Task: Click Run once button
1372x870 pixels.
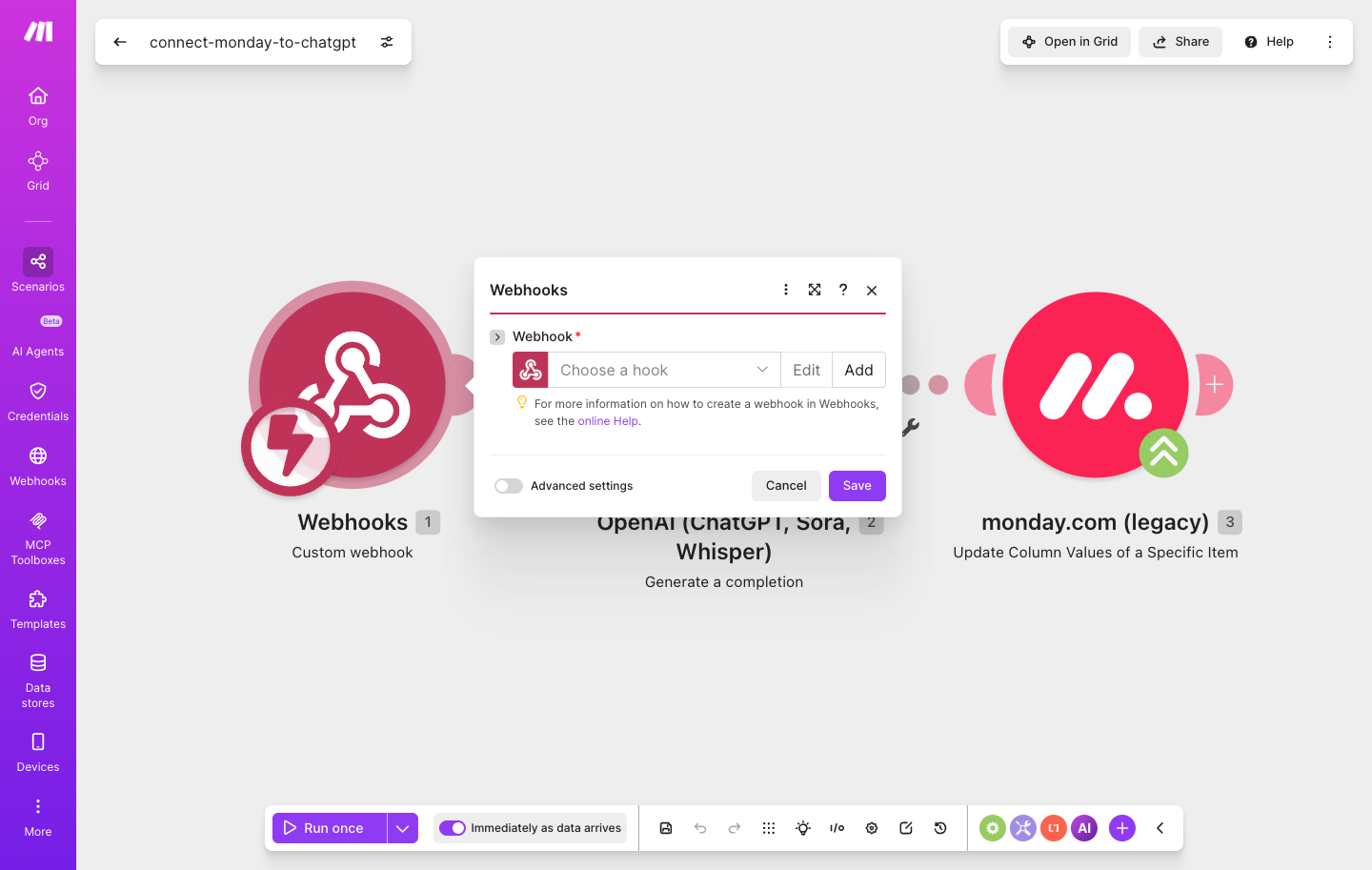Action: (330, 828)
